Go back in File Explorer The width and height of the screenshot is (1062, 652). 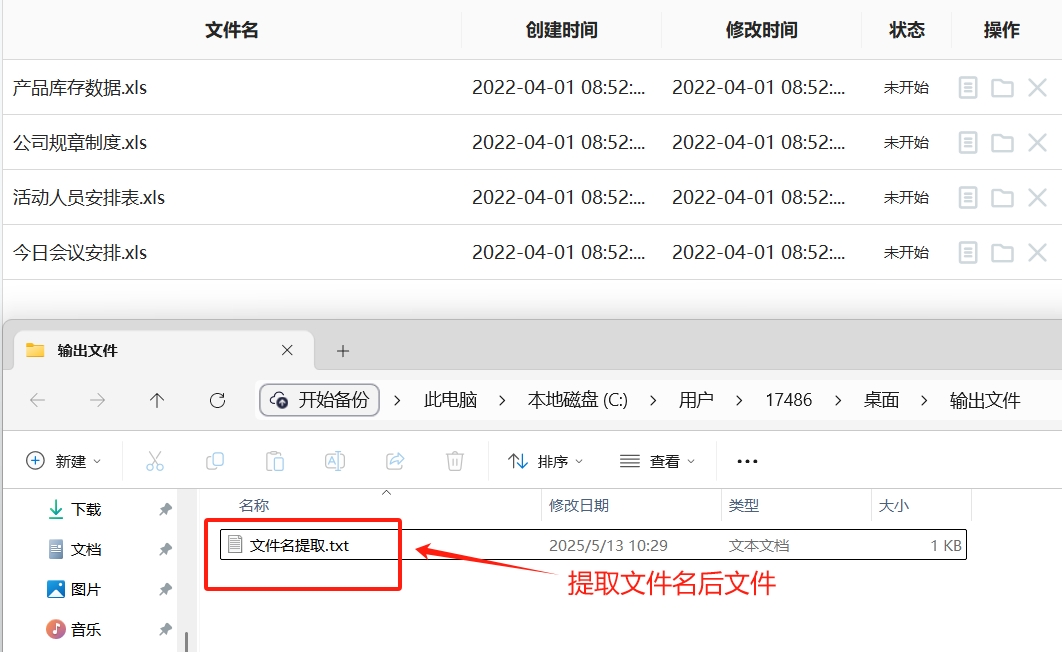(x=38, y=400)
